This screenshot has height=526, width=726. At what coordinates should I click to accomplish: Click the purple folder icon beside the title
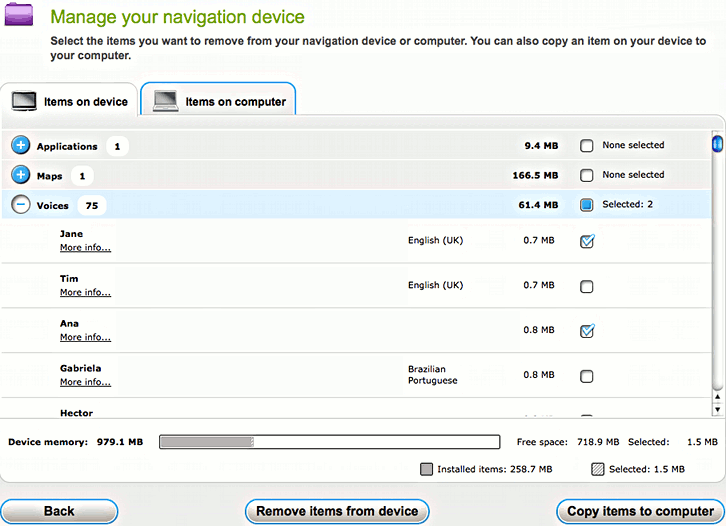(19, 14)
